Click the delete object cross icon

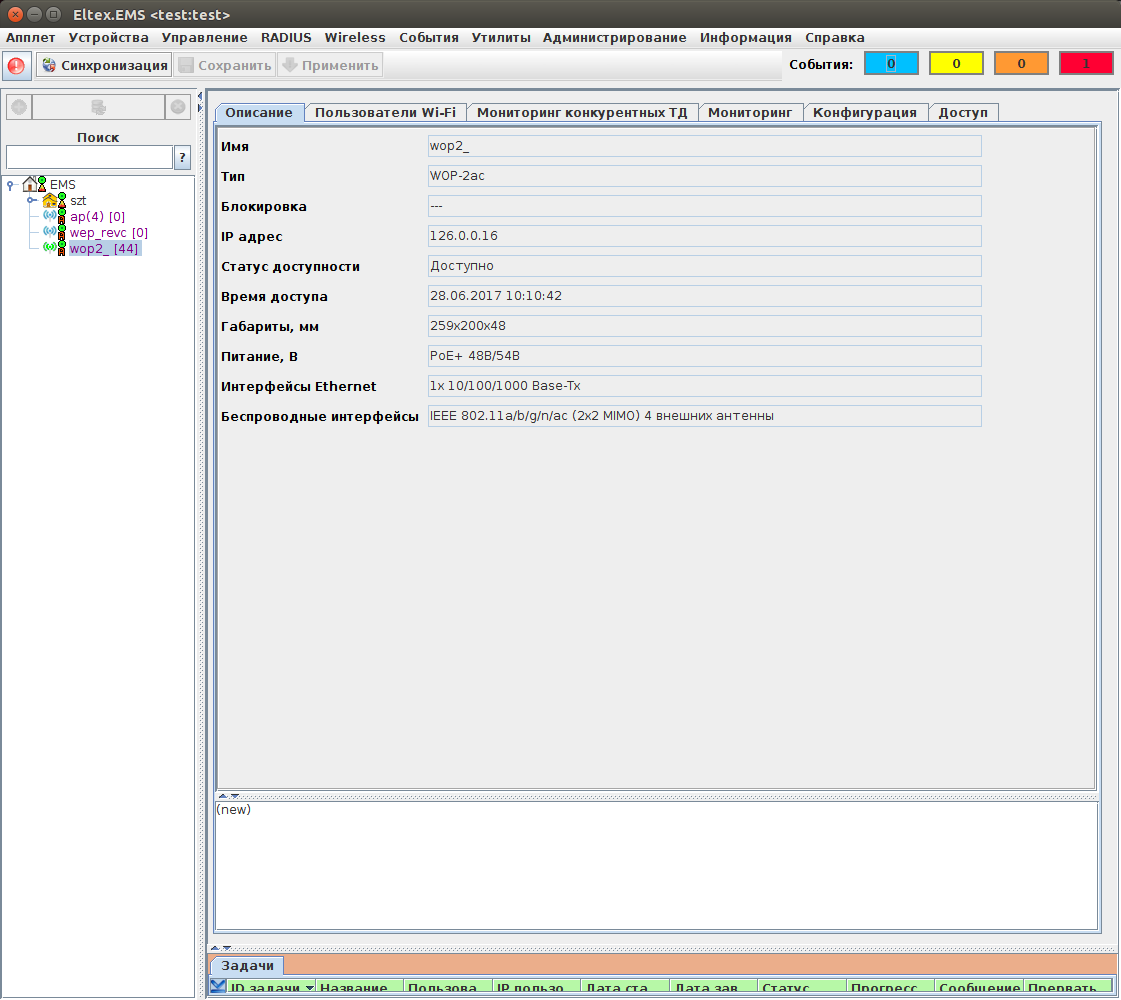178,107
